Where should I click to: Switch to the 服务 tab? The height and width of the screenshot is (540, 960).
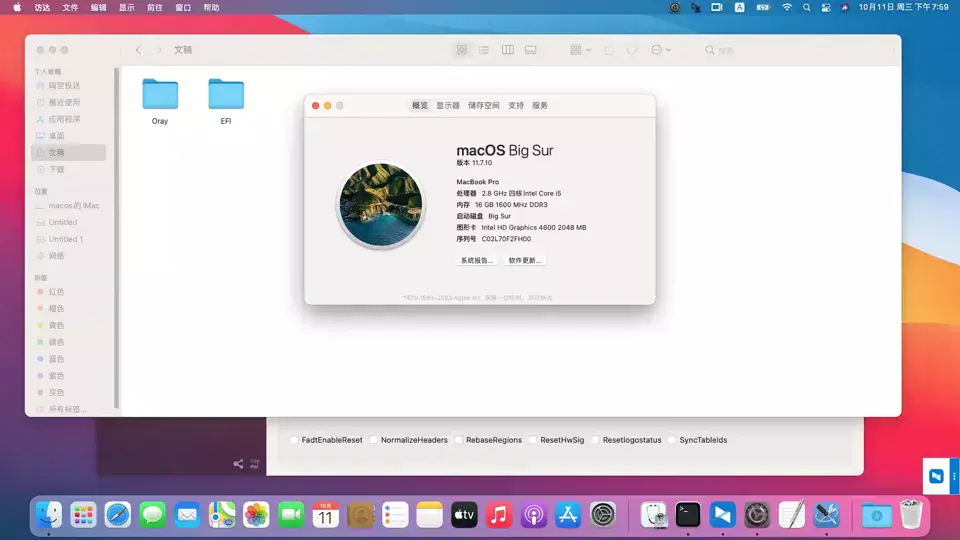click(540, 105)
